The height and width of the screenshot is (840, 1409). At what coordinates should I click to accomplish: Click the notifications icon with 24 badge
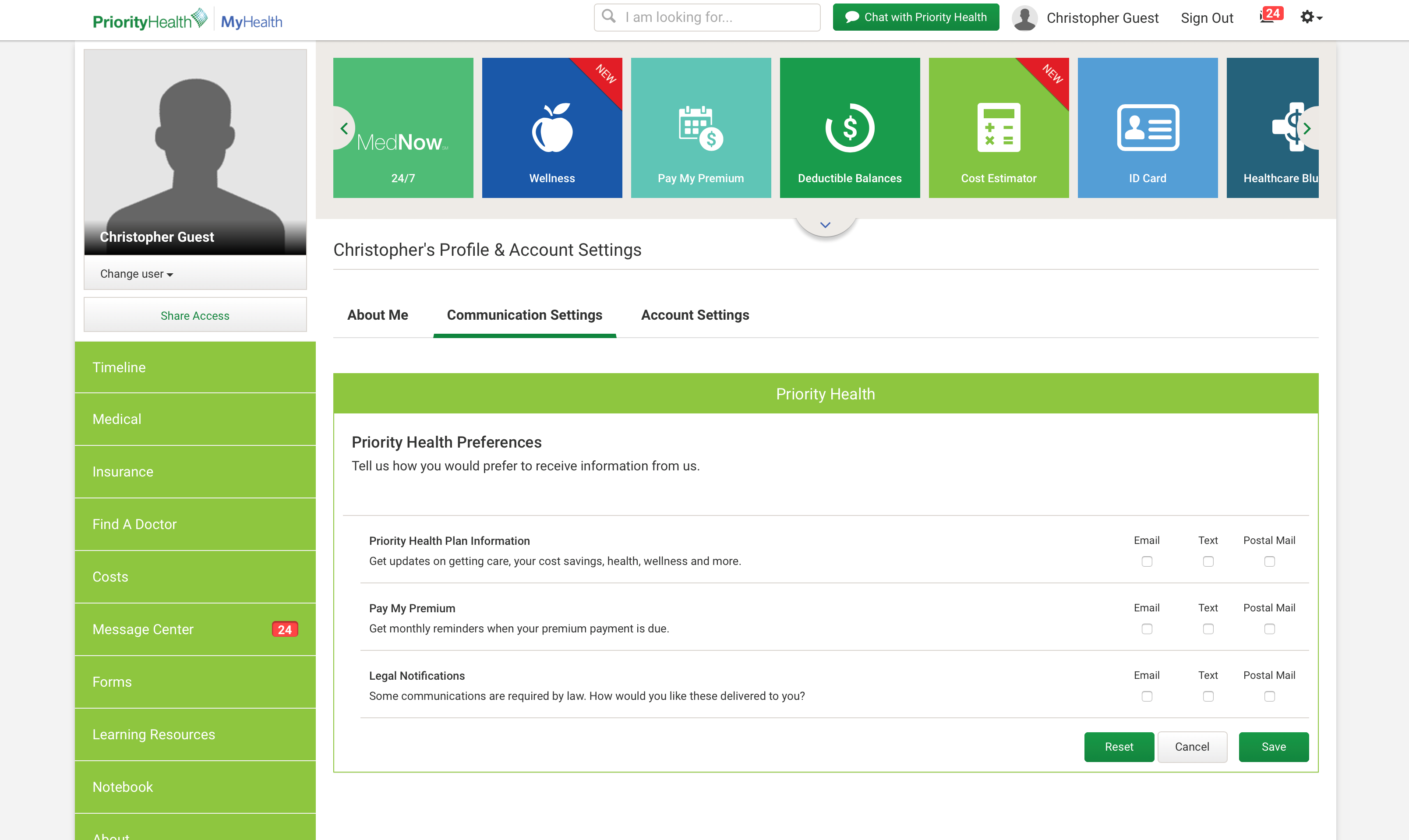pyautogui.click(x=1271, y=15)
